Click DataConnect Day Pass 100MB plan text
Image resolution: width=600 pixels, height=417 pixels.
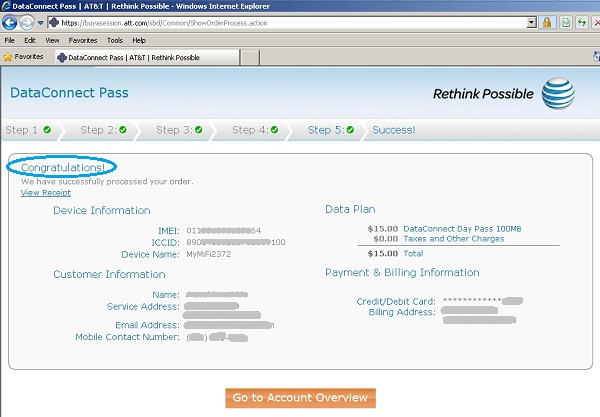[462, 229]
